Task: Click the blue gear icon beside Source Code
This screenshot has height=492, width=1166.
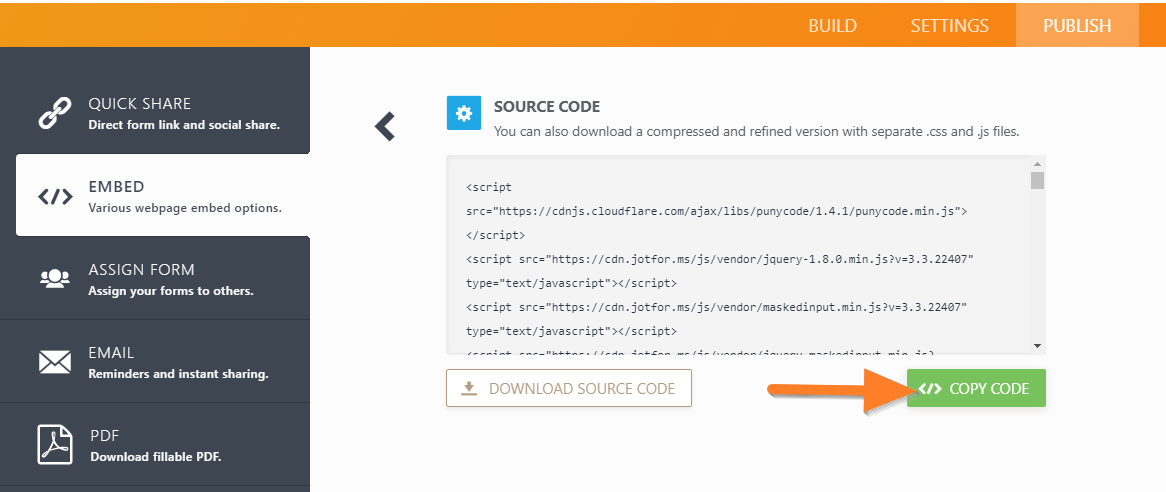Action: pos(463,114)
